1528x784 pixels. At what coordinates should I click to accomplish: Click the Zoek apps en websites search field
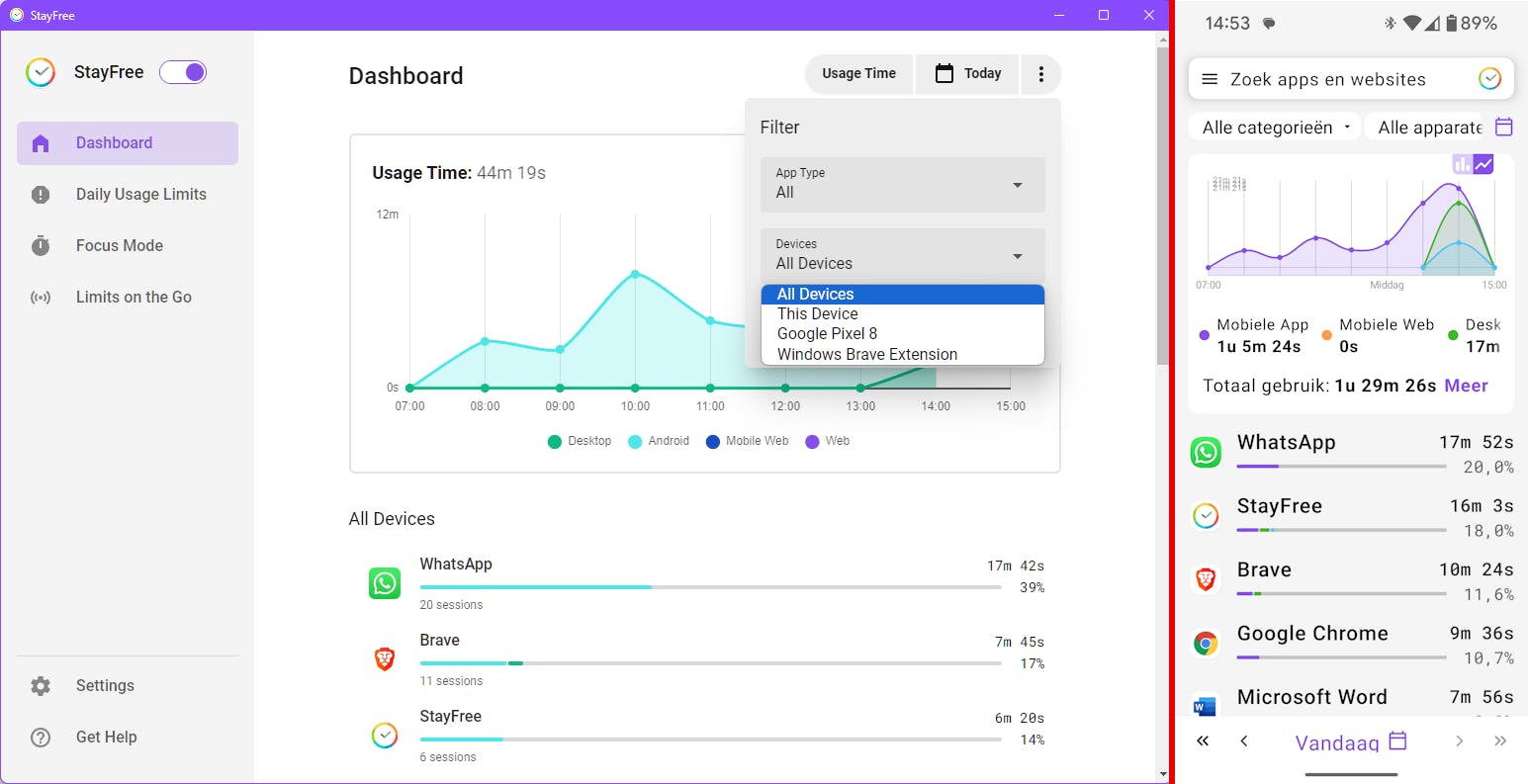tap(1349, 79)
